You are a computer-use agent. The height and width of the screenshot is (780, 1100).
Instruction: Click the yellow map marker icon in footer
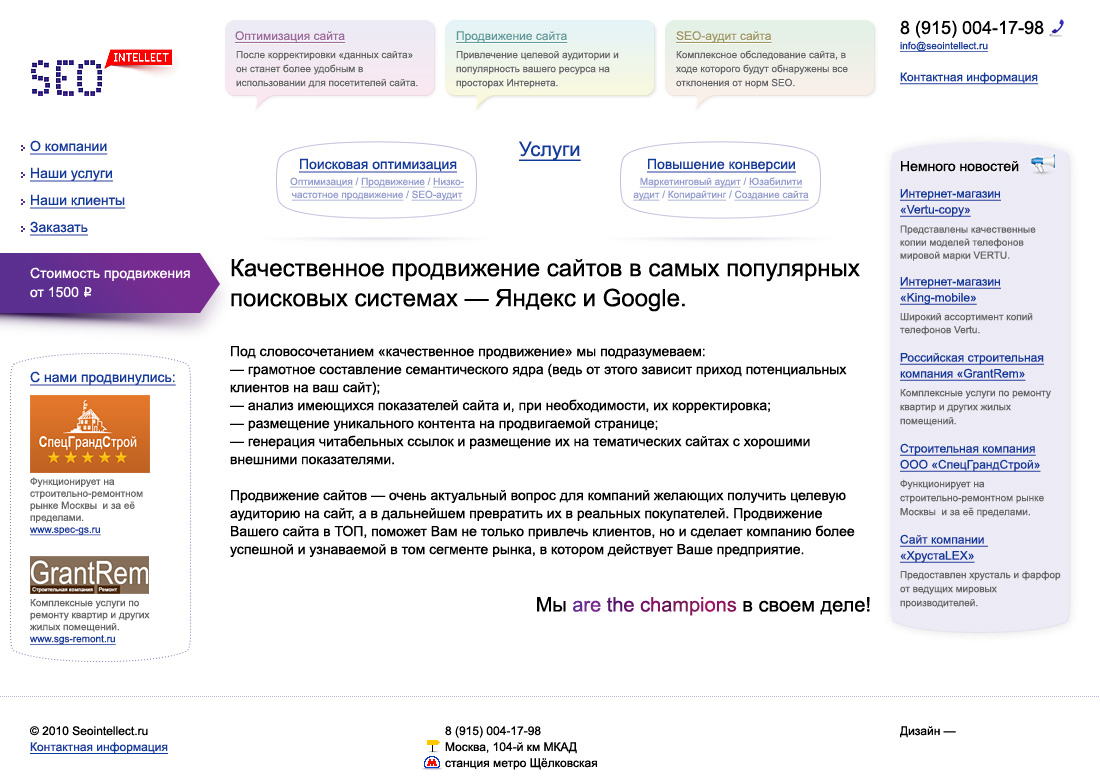click(x=433, y=746)
